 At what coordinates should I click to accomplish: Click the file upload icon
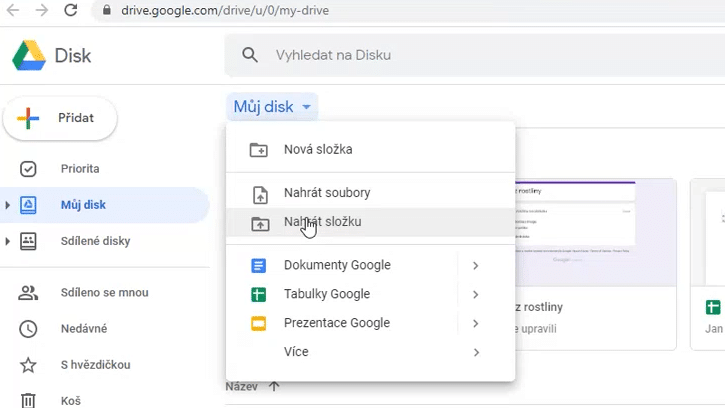pos(260,195)
